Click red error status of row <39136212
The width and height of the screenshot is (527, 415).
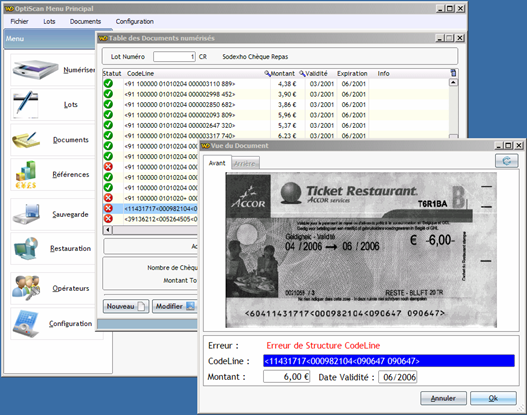click(x=108, y=219)
